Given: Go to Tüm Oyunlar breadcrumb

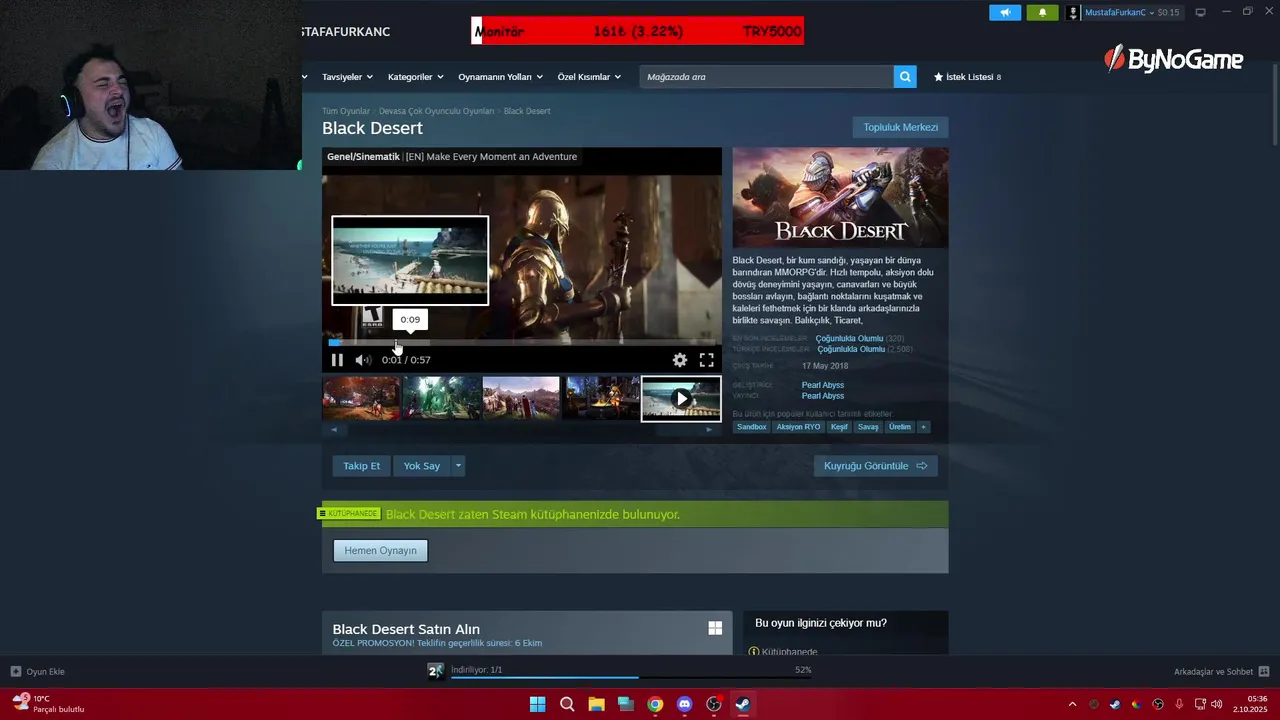Looking at the screenshot, I should 345,111.
